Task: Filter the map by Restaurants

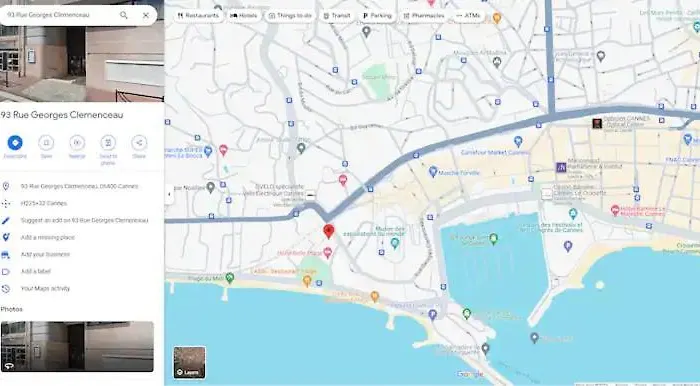Action: (199, 16)
